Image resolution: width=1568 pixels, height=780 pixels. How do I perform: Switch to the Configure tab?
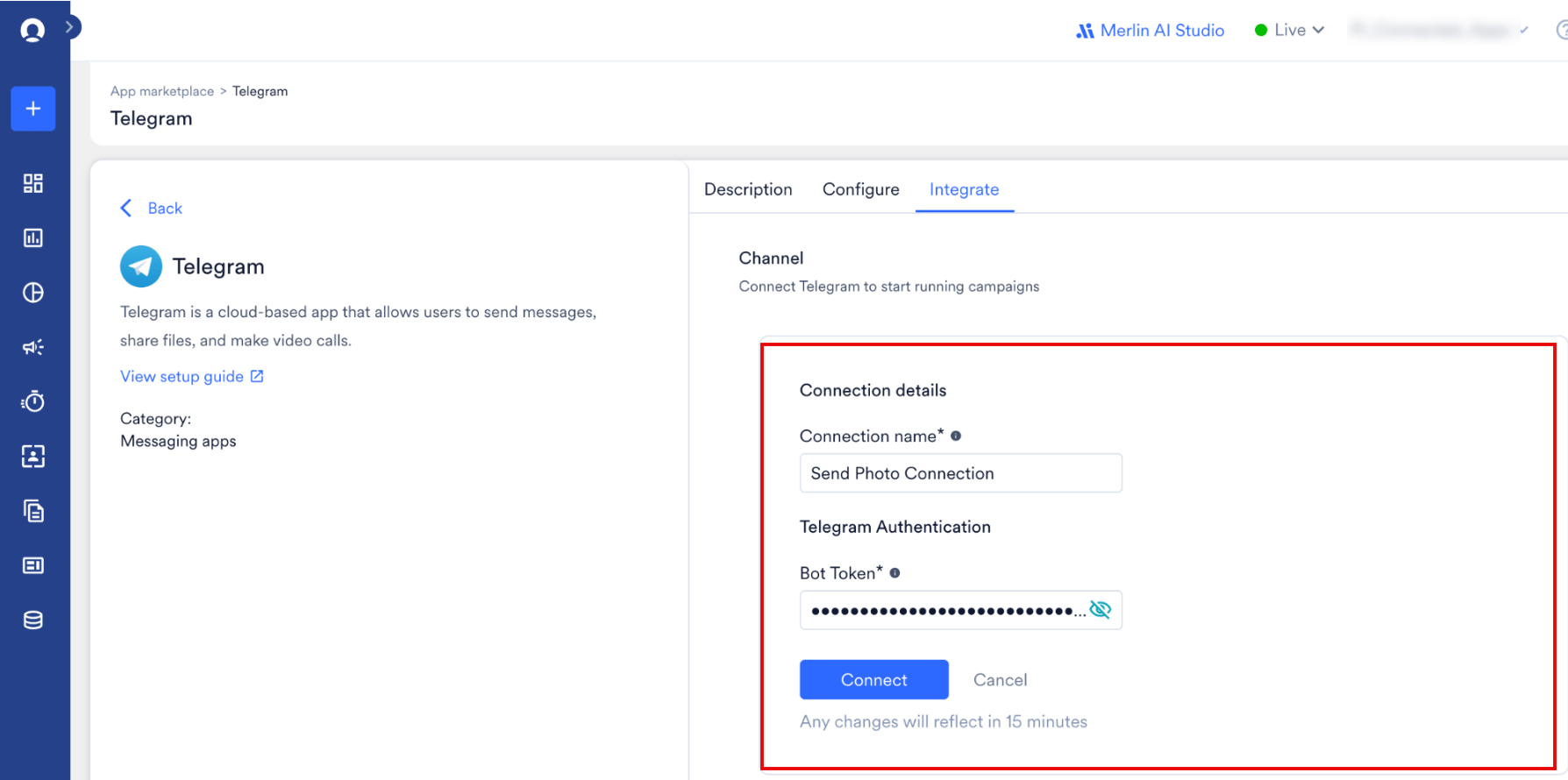pyautogui.click(x=861, y=189)
